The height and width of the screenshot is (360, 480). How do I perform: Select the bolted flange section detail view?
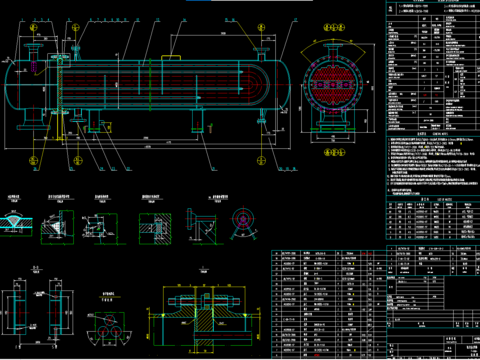[x=204, y=318]
